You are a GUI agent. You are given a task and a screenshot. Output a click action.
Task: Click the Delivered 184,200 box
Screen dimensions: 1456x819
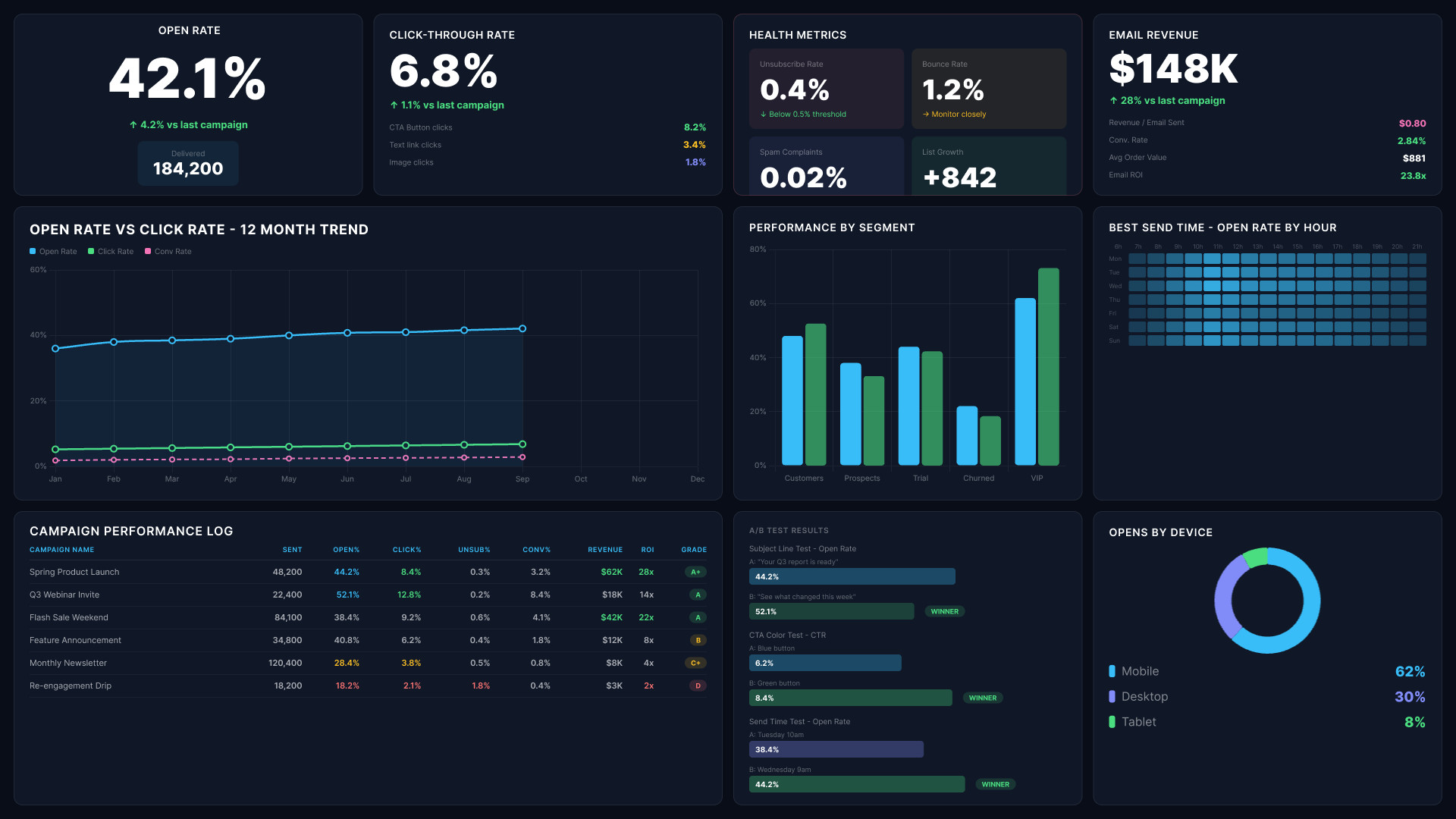(188, 163)
